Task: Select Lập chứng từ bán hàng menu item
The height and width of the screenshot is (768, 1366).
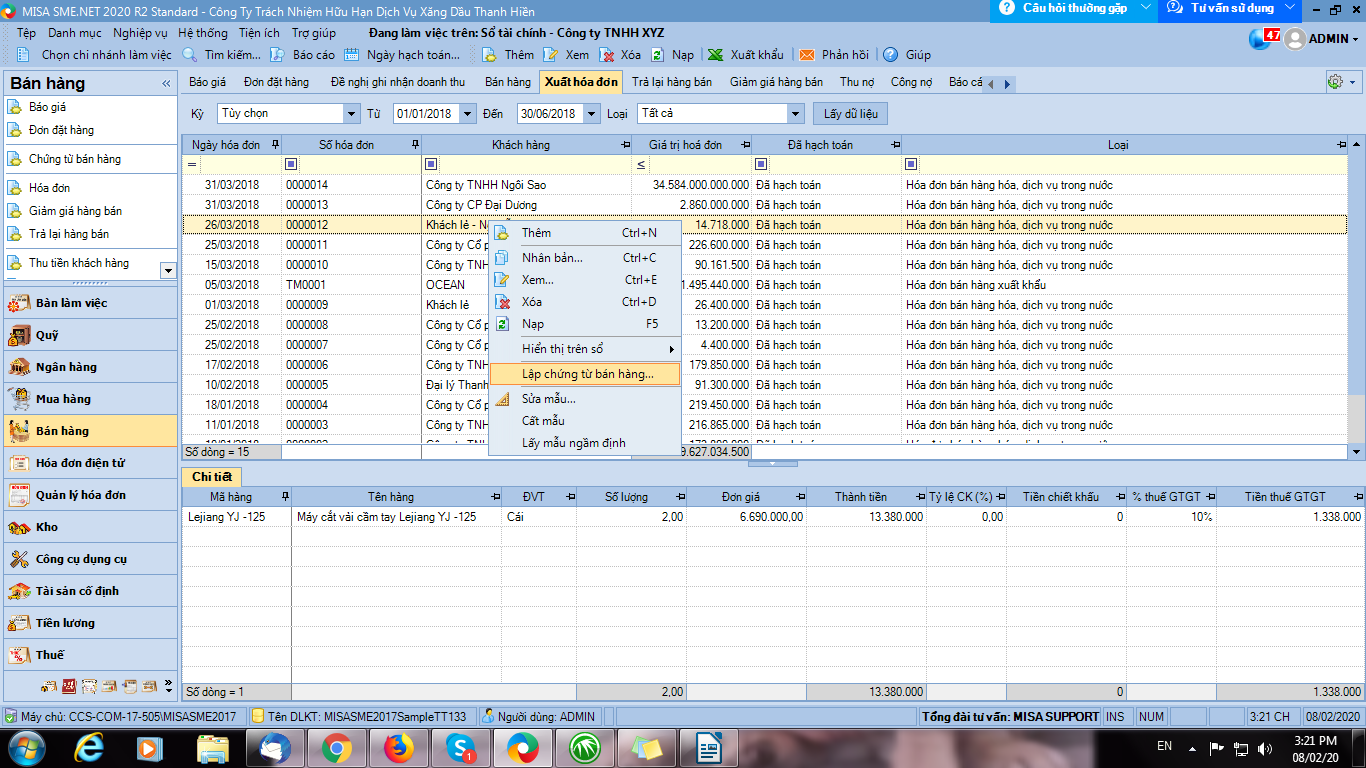Action: tap(585, 374)
